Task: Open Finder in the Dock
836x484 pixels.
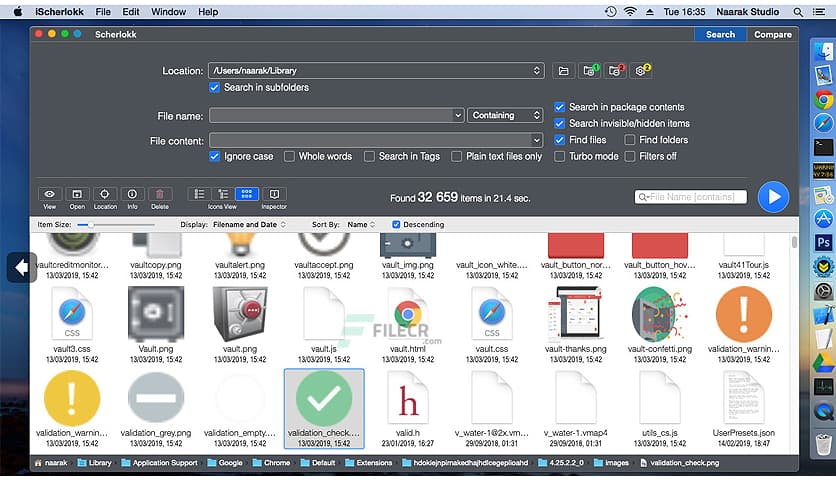Action: coord(824,51)
